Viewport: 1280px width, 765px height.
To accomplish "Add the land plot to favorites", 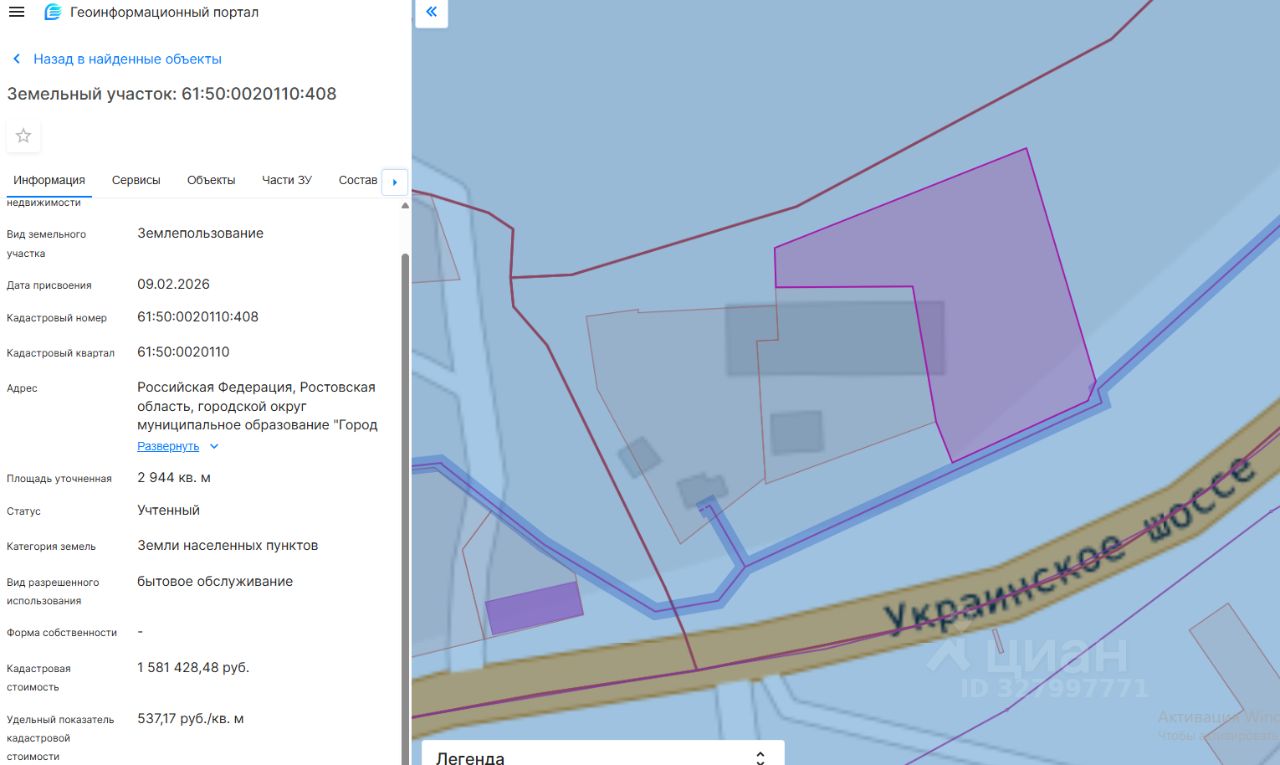I will click(x=23, y=136).
